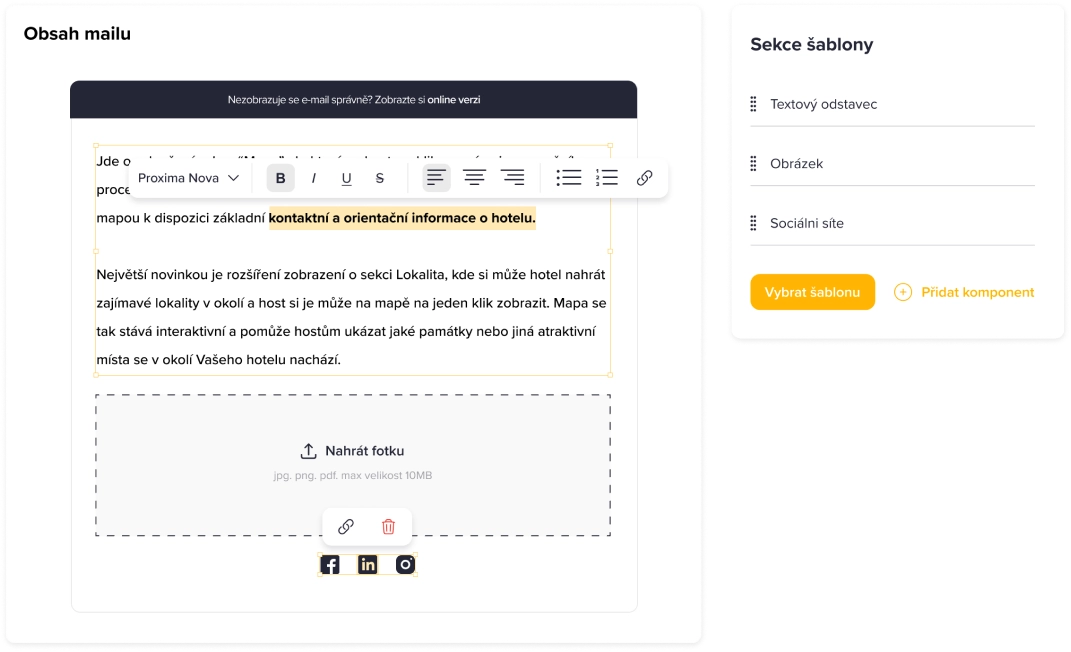Align text to the left
The height and width of the screenshot is (652, 1071).
(435, 178)
